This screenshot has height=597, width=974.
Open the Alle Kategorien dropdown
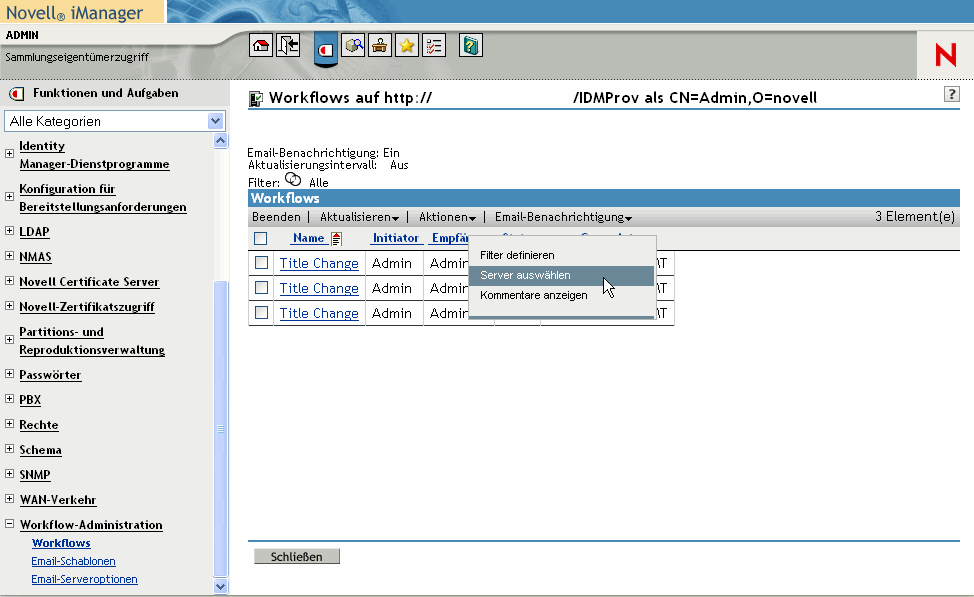(x=115, y=121)
